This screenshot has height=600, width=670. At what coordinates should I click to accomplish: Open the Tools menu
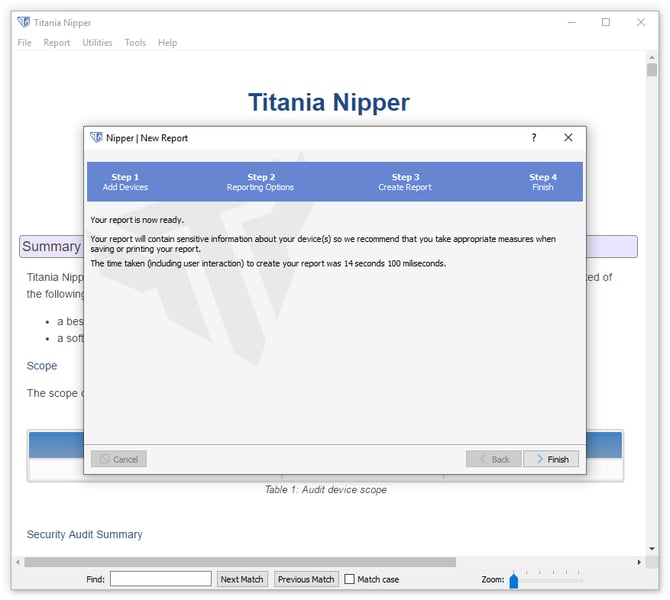point(135,43)
